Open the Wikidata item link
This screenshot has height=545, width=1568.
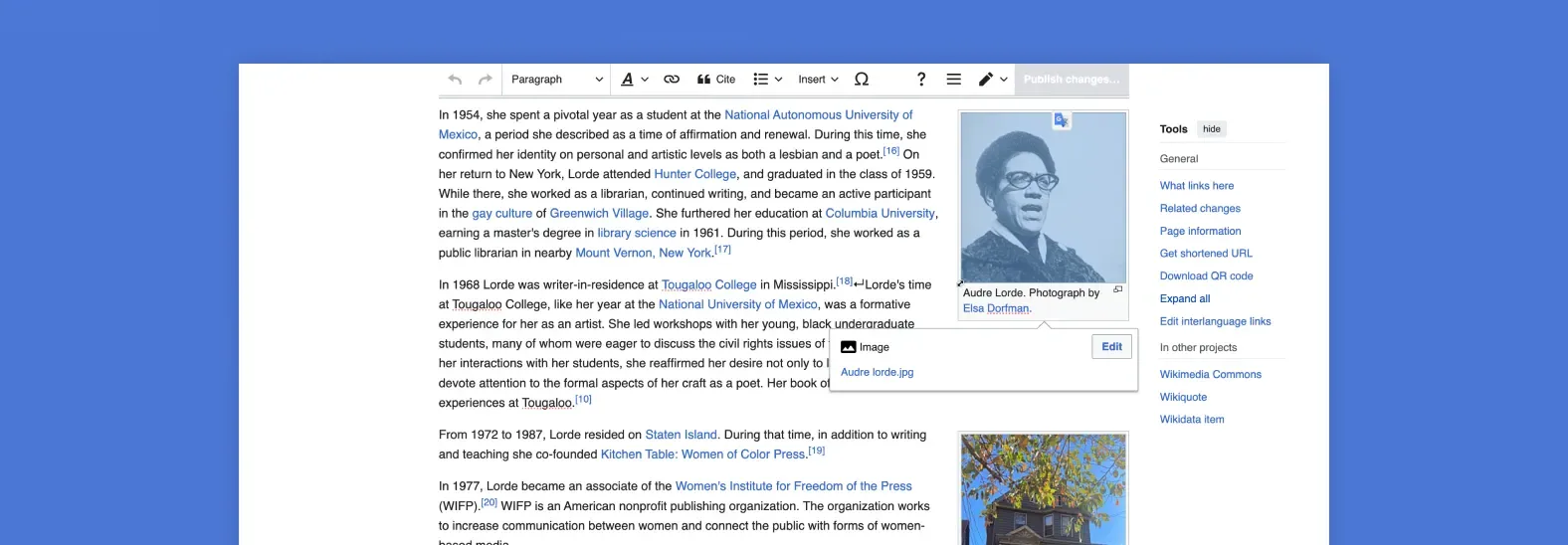1192,420
